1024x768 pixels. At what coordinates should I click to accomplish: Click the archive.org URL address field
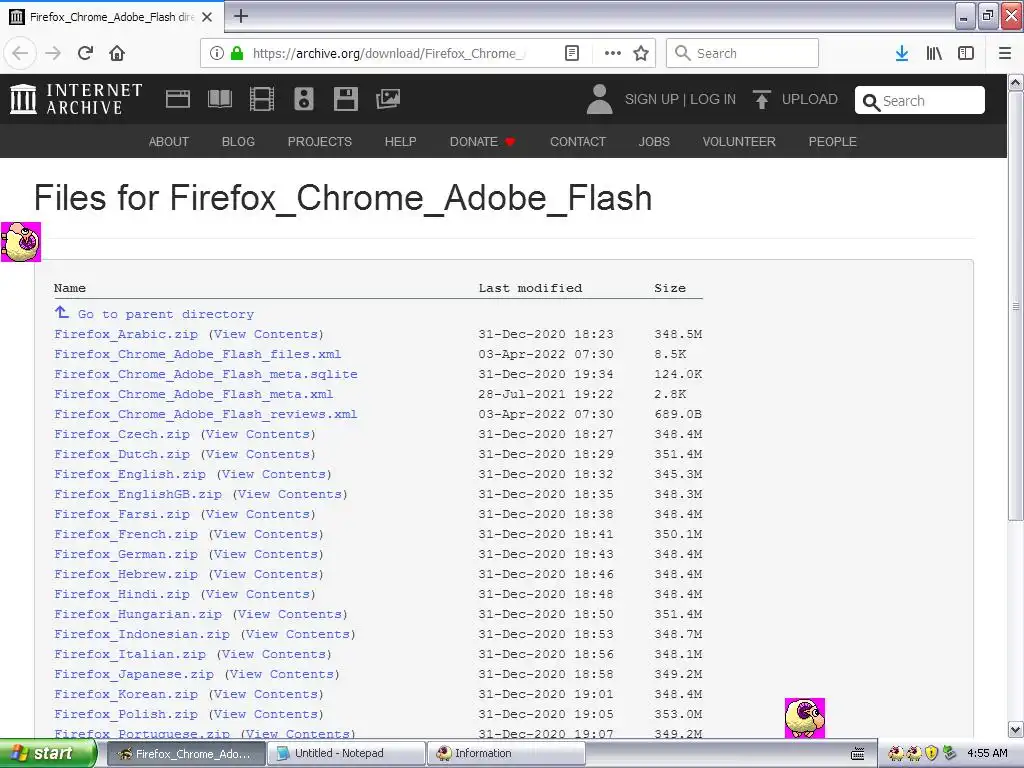pyautogui.click(x=389, y=54)
